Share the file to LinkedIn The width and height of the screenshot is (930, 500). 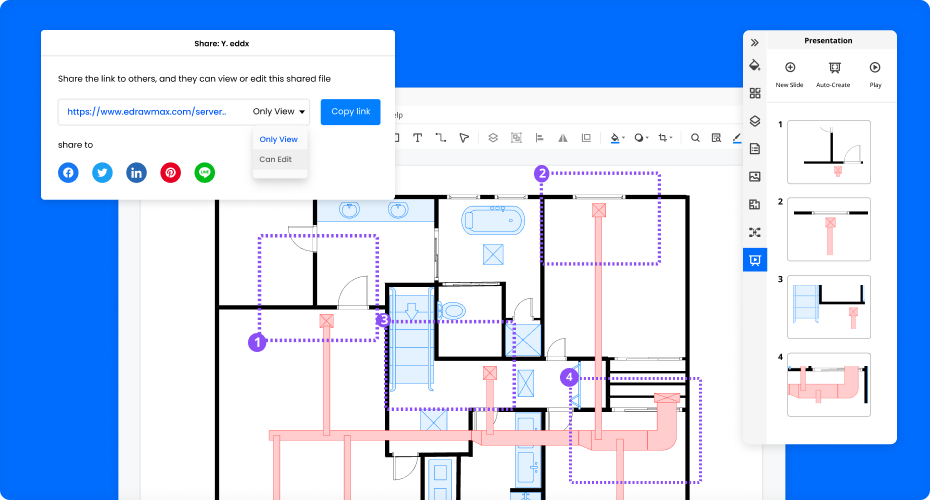pos(136,173)
